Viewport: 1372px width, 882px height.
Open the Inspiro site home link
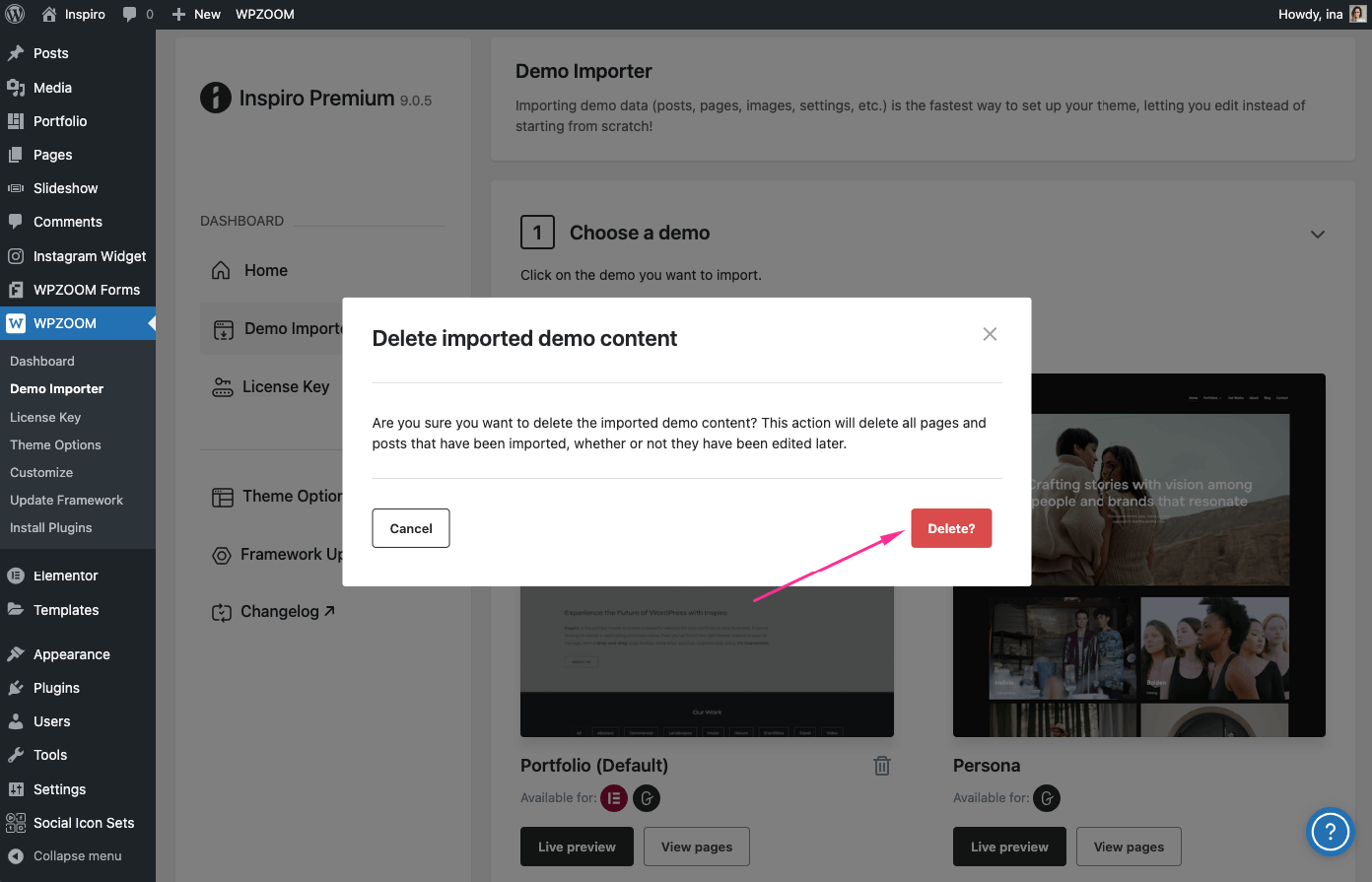pyautogui.click(x=73, y=14)
